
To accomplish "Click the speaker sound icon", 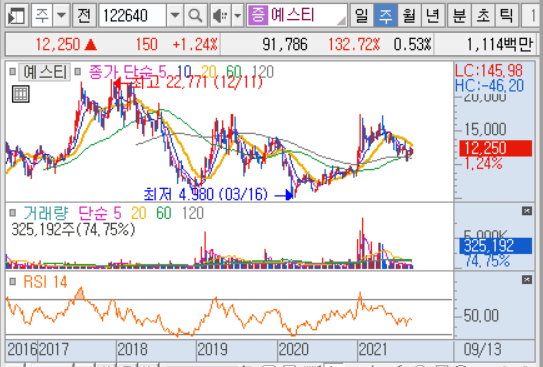I will 221,16.
